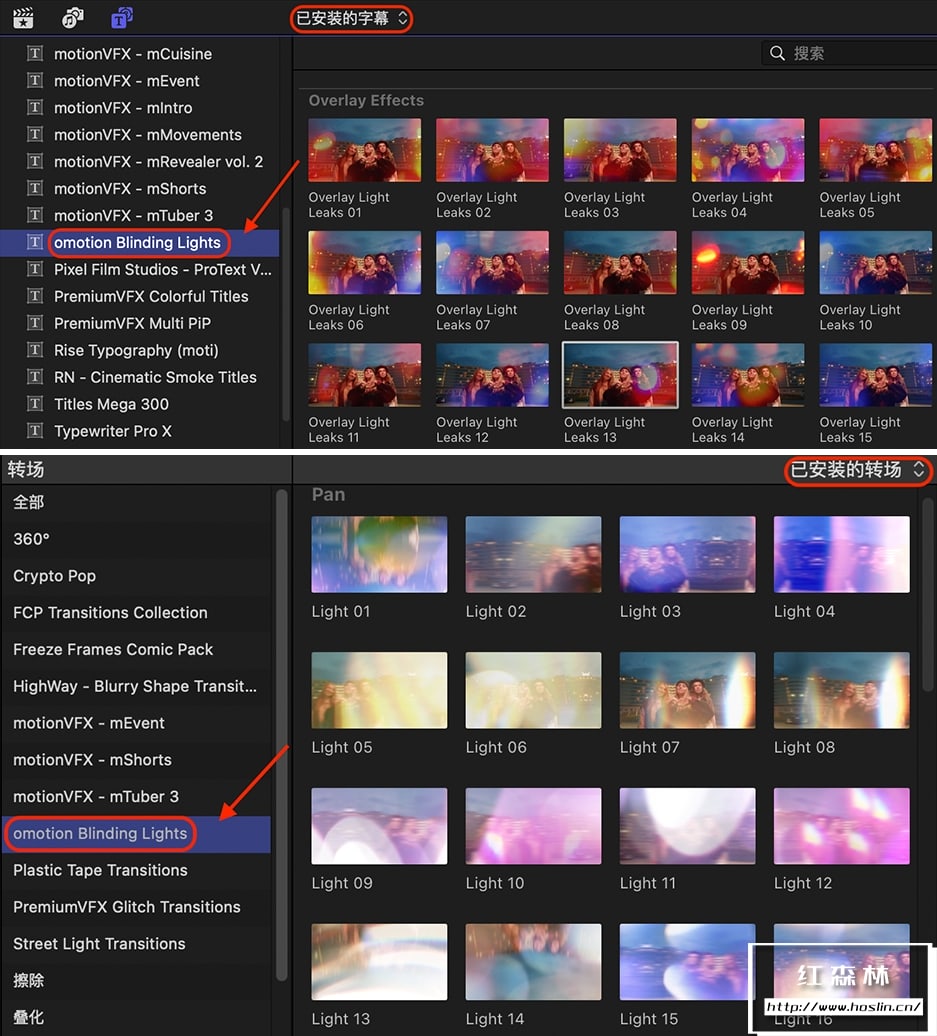
Task: Select the Wipe (擦除) transitions category
Action: pos(135,980)
